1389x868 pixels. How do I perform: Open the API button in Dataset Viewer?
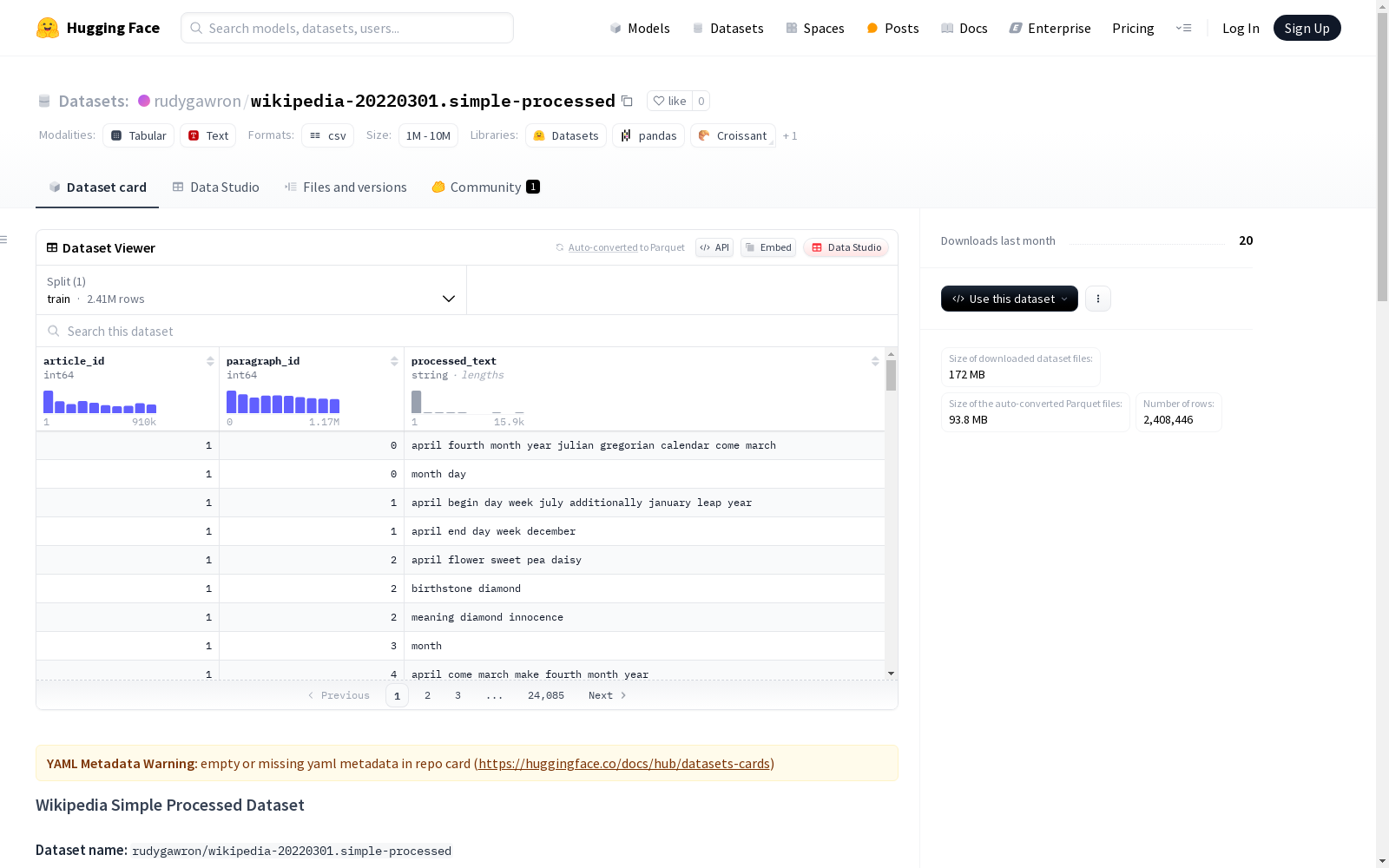[714, 247]
